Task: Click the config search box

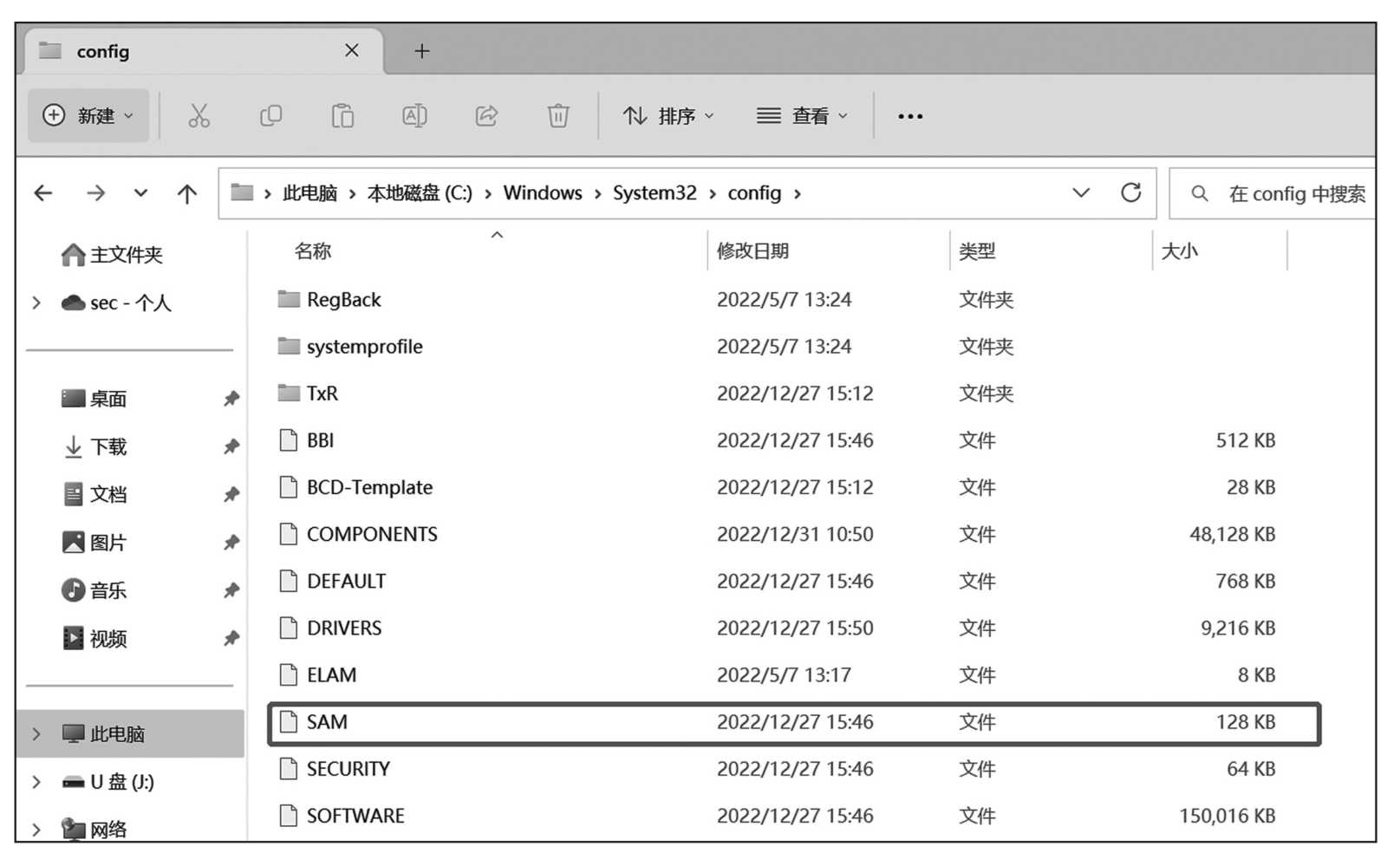Action: pos(1295,193)
